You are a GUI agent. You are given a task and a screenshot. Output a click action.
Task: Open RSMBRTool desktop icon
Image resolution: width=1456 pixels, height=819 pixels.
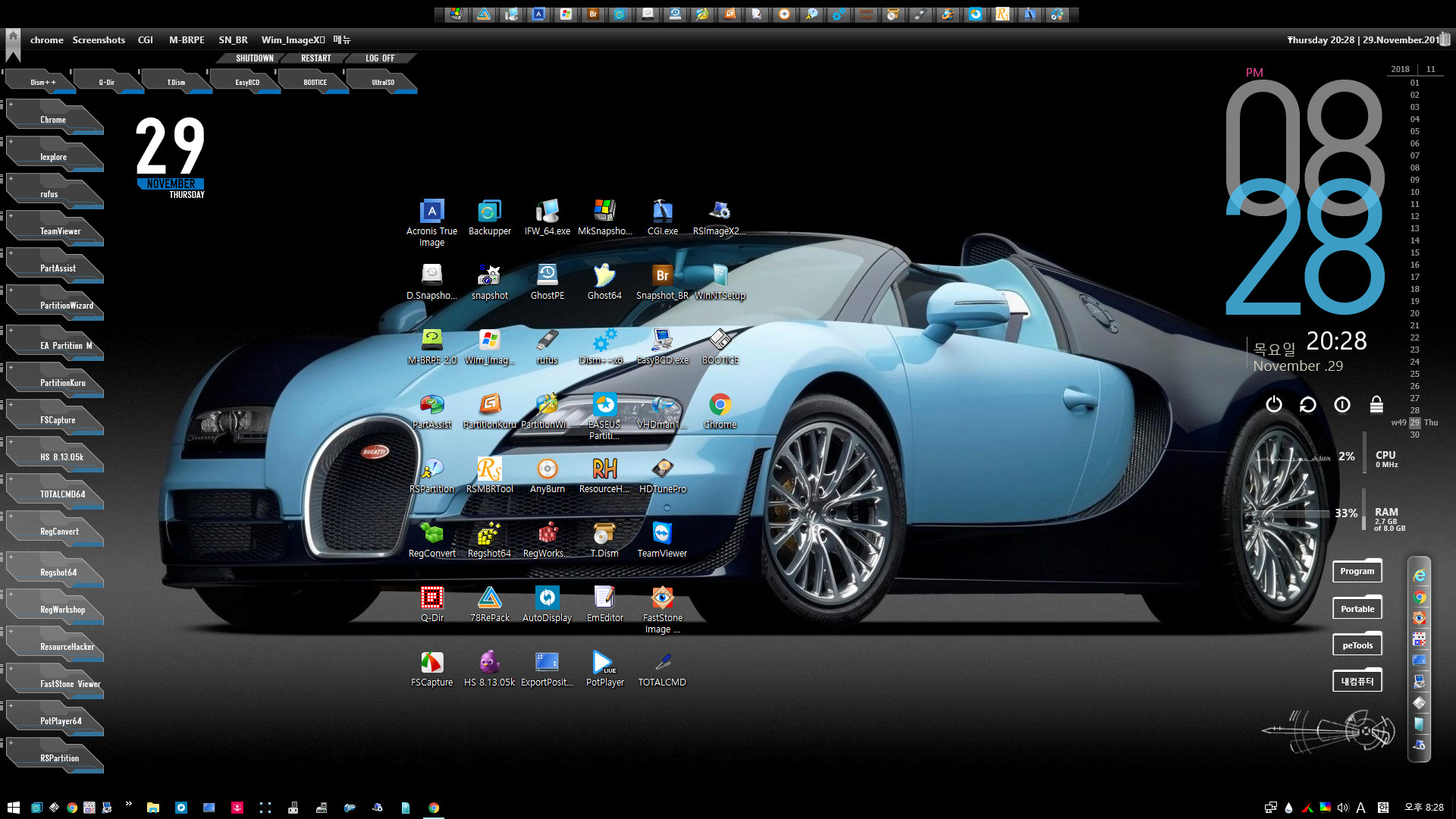click(489, 475)
